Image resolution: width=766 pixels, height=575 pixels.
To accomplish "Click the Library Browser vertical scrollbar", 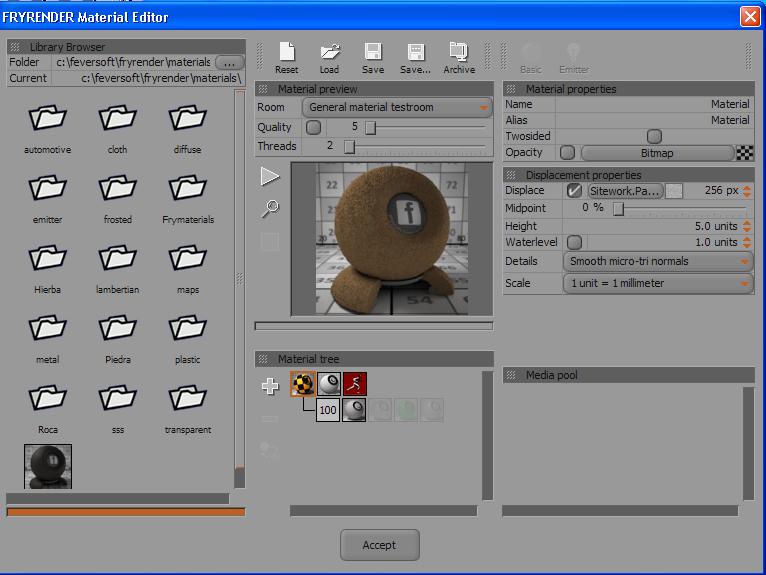I will (239, 288).
